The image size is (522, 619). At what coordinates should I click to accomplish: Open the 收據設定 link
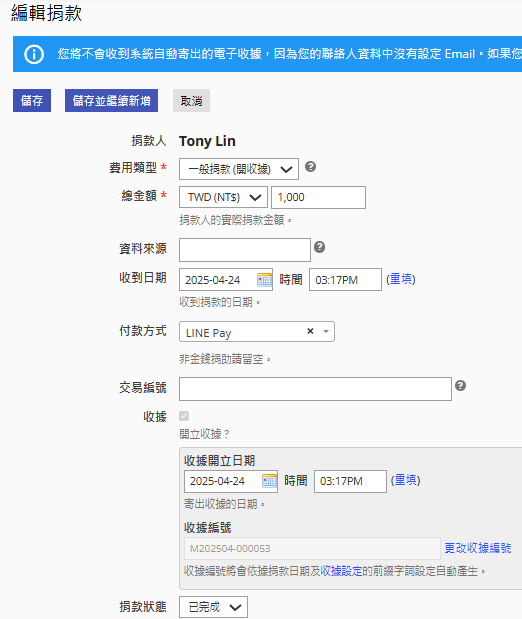pyautogui.click(x=341, y=571)
